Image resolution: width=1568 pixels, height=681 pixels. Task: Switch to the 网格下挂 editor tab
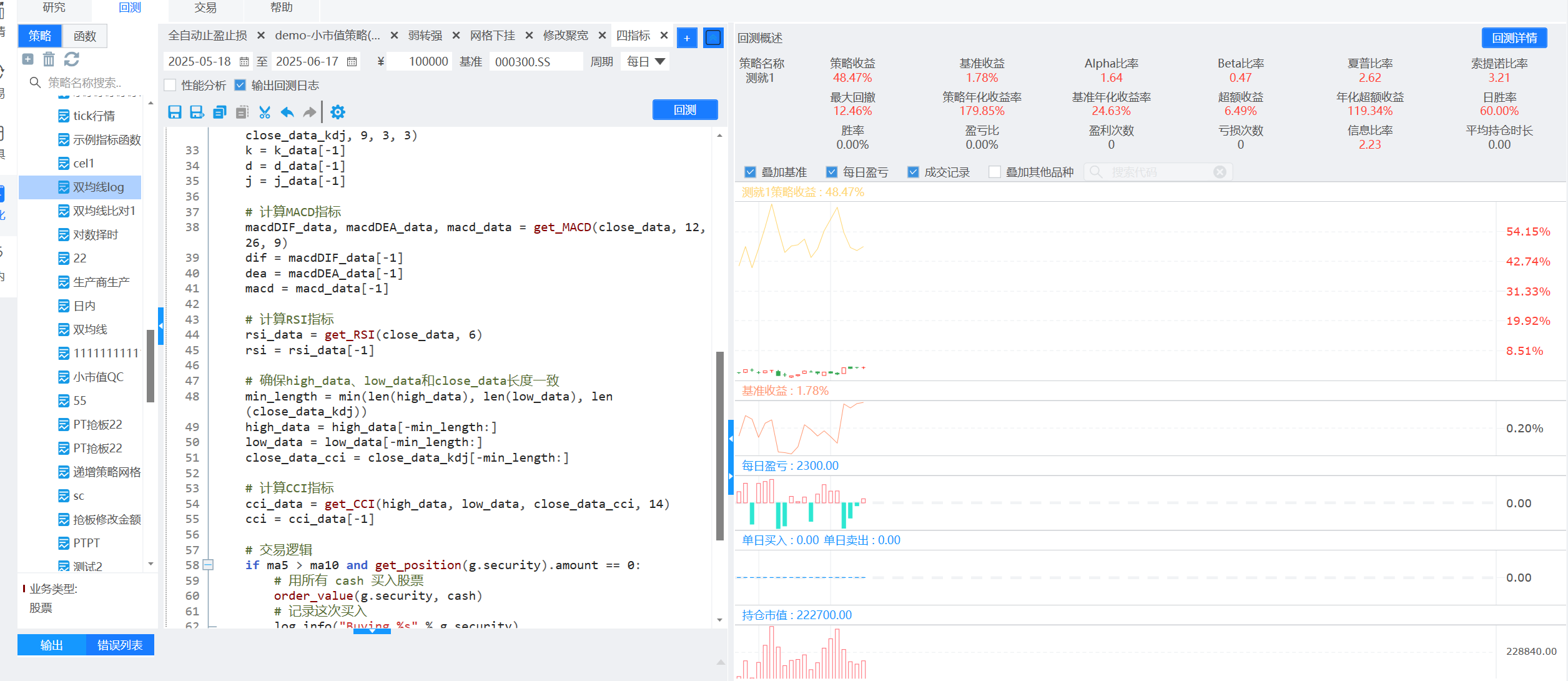pyautogui.click(x=493, y=36)
